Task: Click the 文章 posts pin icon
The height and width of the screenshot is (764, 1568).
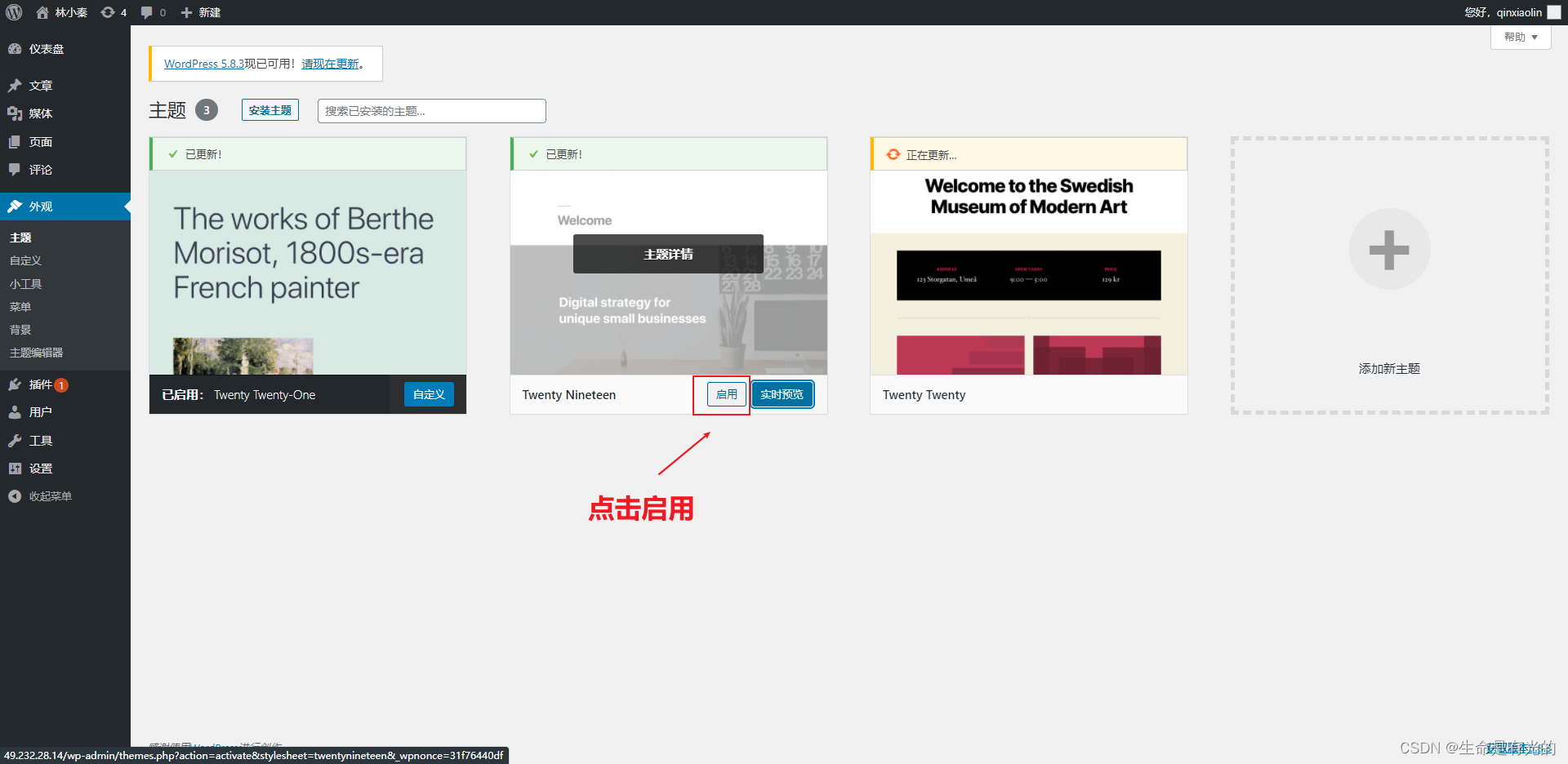Action: 15,86
